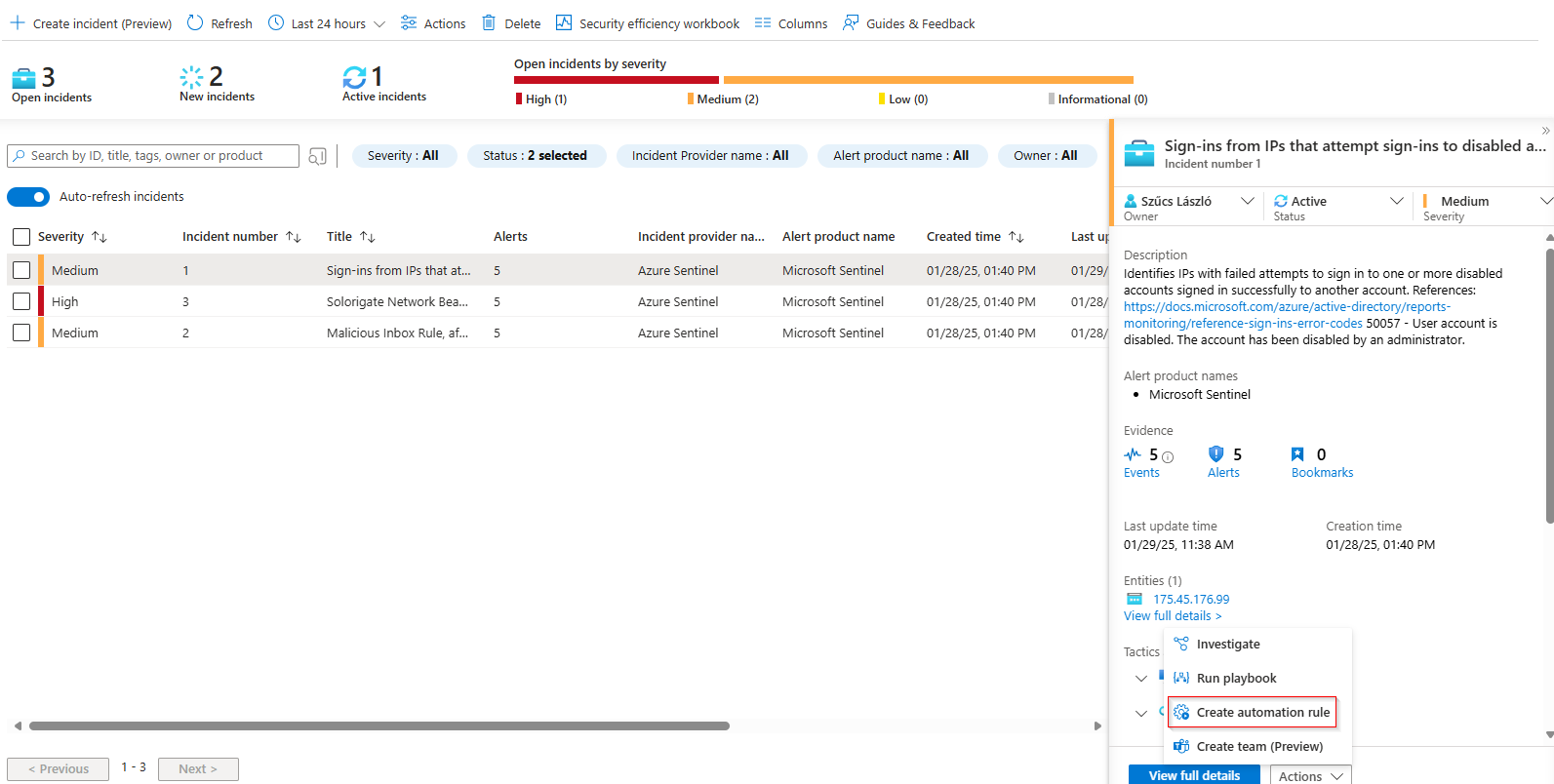1554x784 pixels.
Task: Select Create automation rule from the menu
Action: coord(1253,713)
